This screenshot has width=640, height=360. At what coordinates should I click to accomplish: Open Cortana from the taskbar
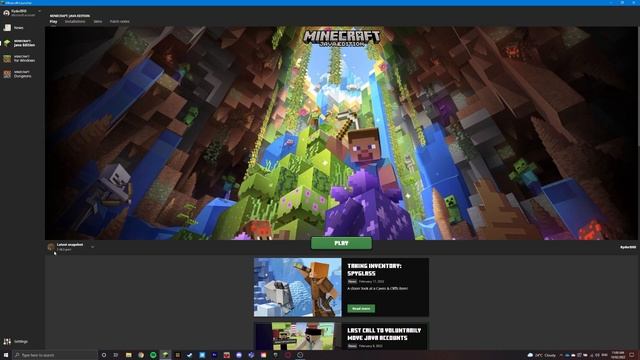pos(104,355)
